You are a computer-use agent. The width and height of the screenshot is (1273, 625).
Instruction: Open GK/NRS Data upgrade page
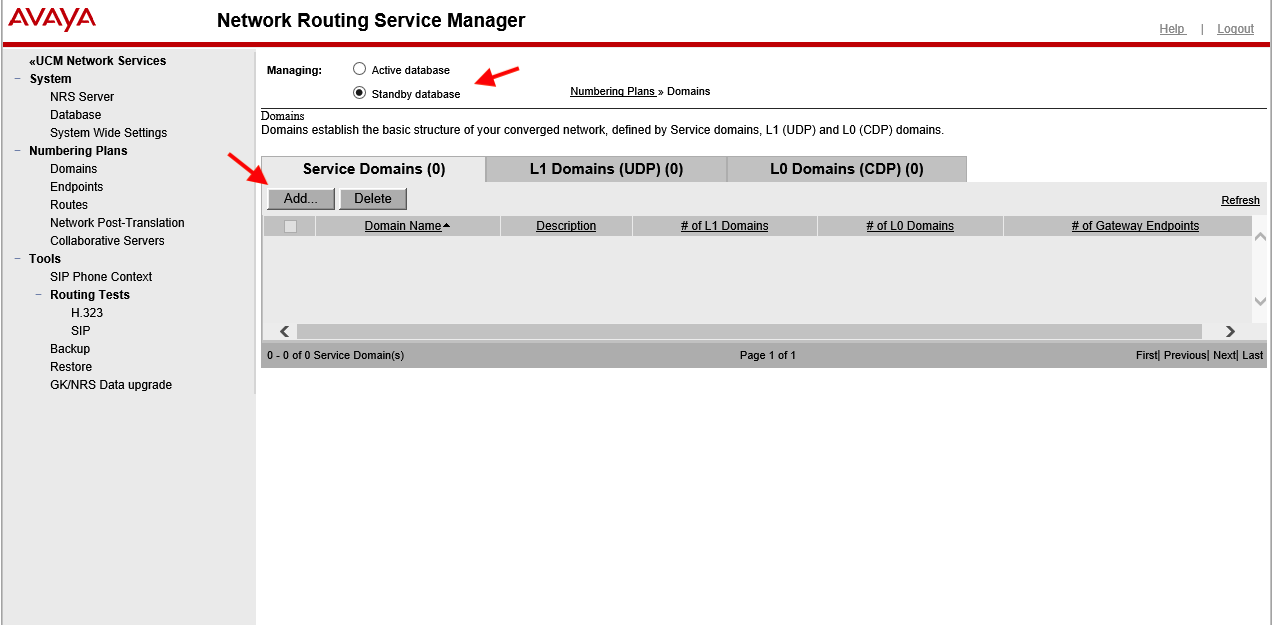[111, 385]
